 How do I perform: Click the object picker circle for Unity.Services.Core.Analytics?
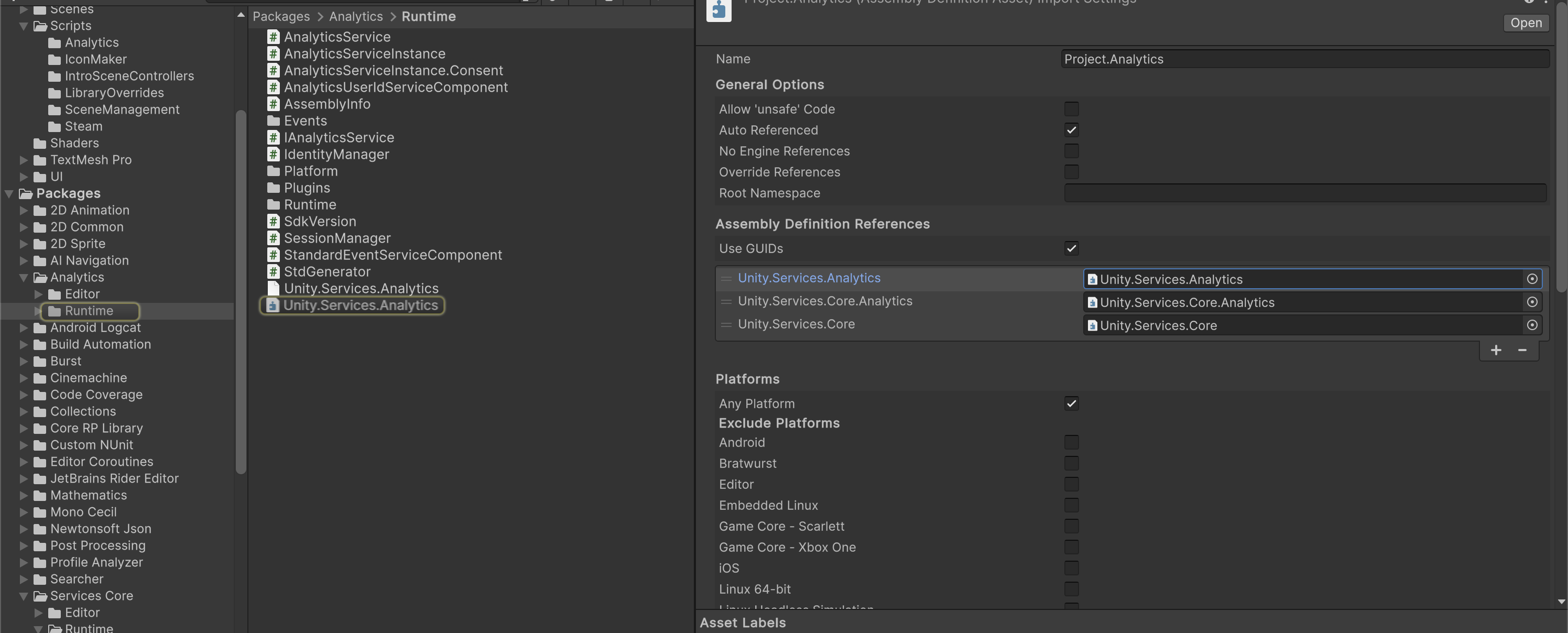pyautogui.click(x=1531, y=302)
